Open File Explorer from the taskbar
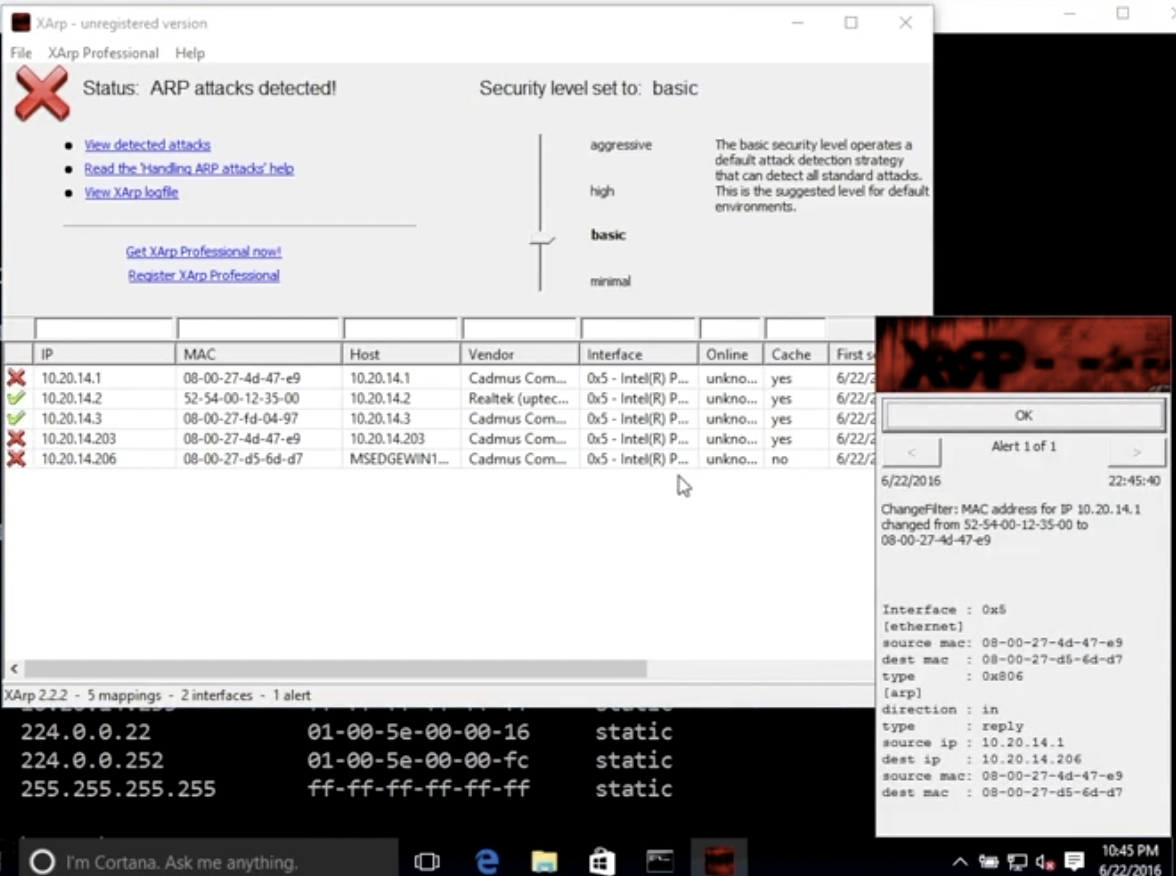Screen dimensions: 1176x876 click(x=544, y=862)
